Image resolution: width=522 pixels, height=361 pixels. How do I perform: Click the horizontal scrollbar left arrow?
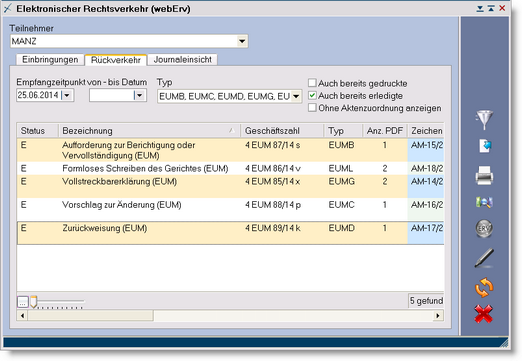(x=22, y=315)
